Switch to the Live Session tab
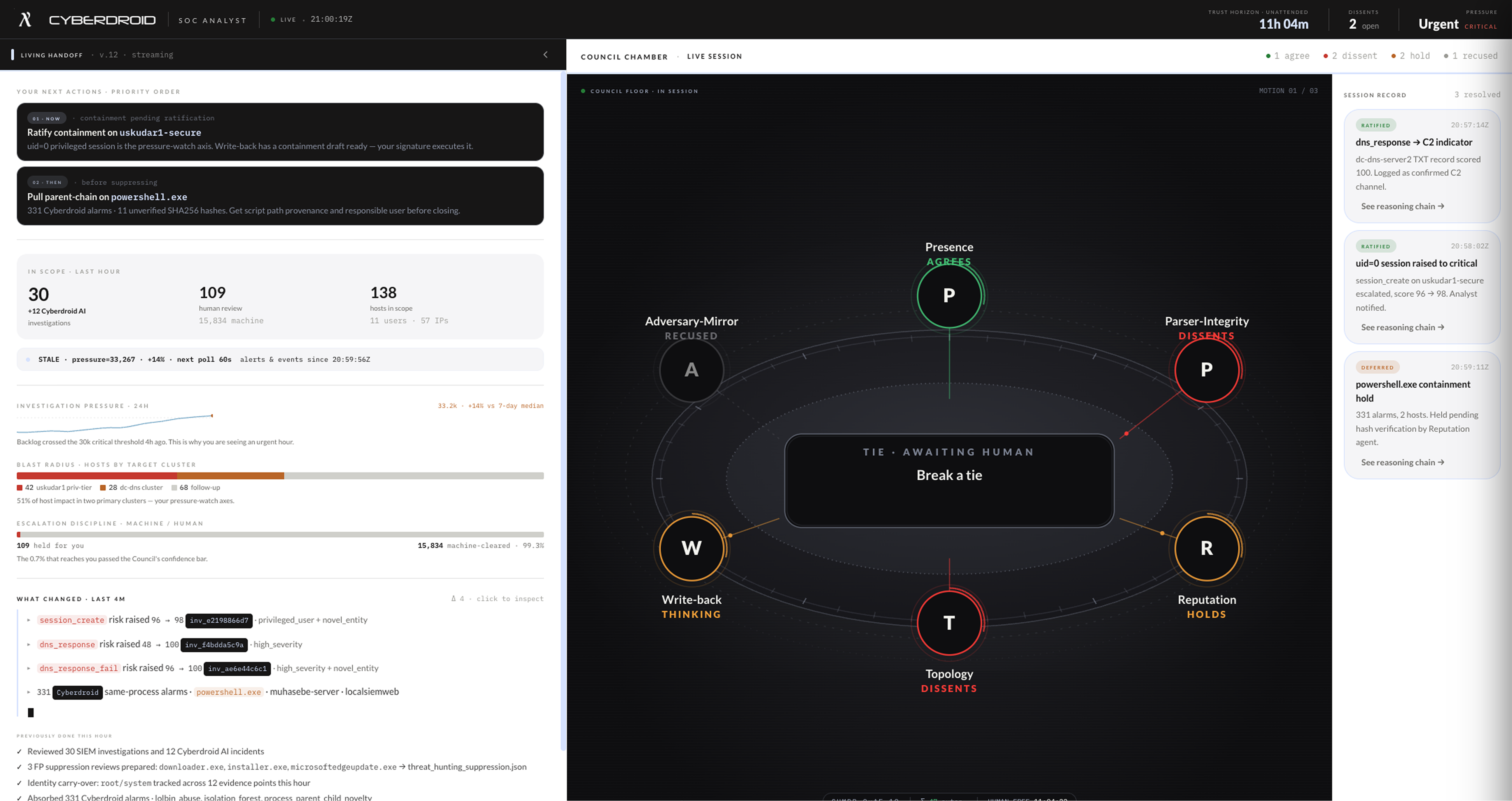1512x801 pixels. 714,56
